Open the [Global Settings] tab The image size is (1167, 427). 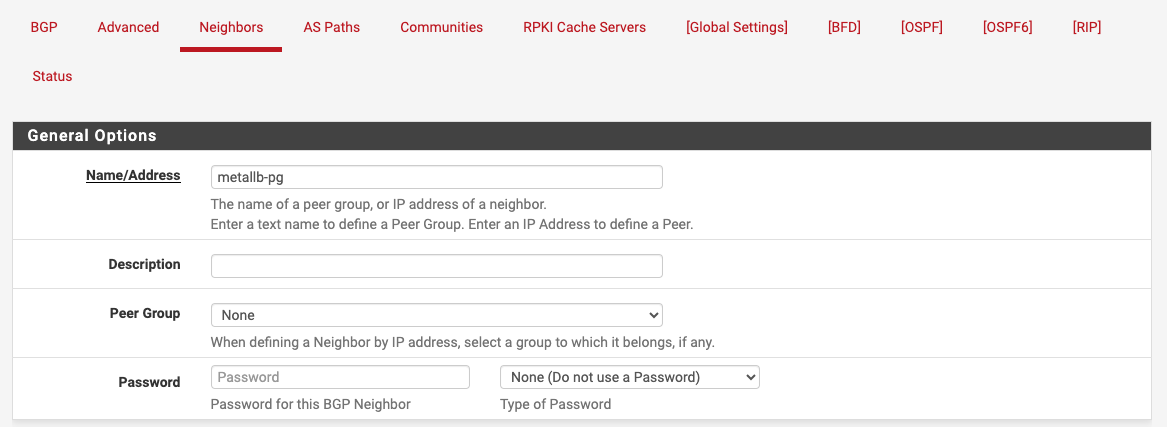coord(737,27)
